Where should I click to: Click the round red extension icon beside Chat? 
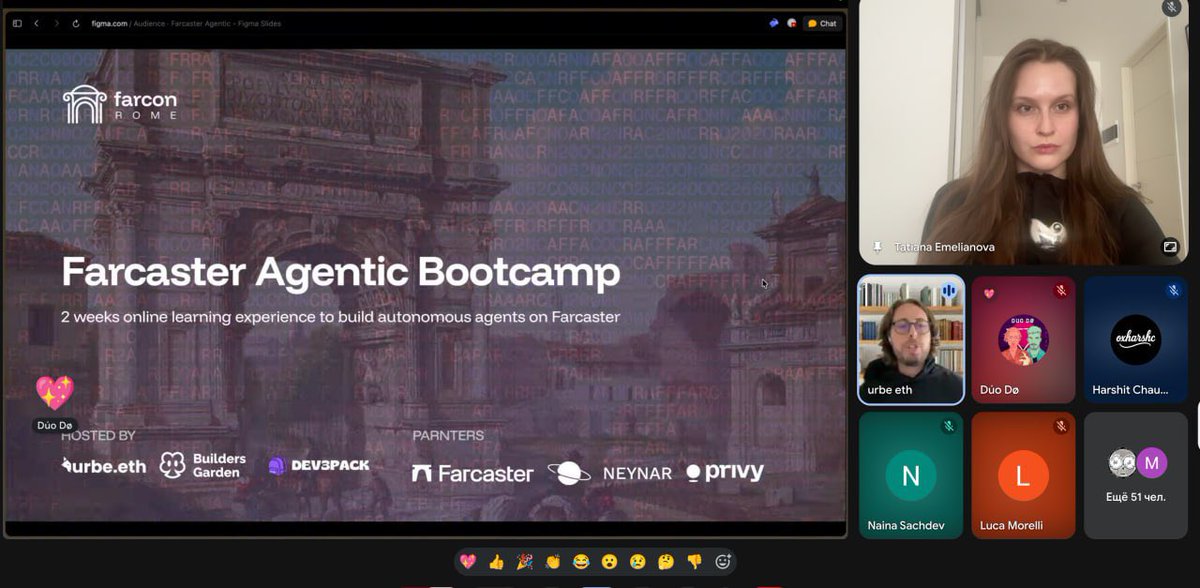(x=792, y=23)
